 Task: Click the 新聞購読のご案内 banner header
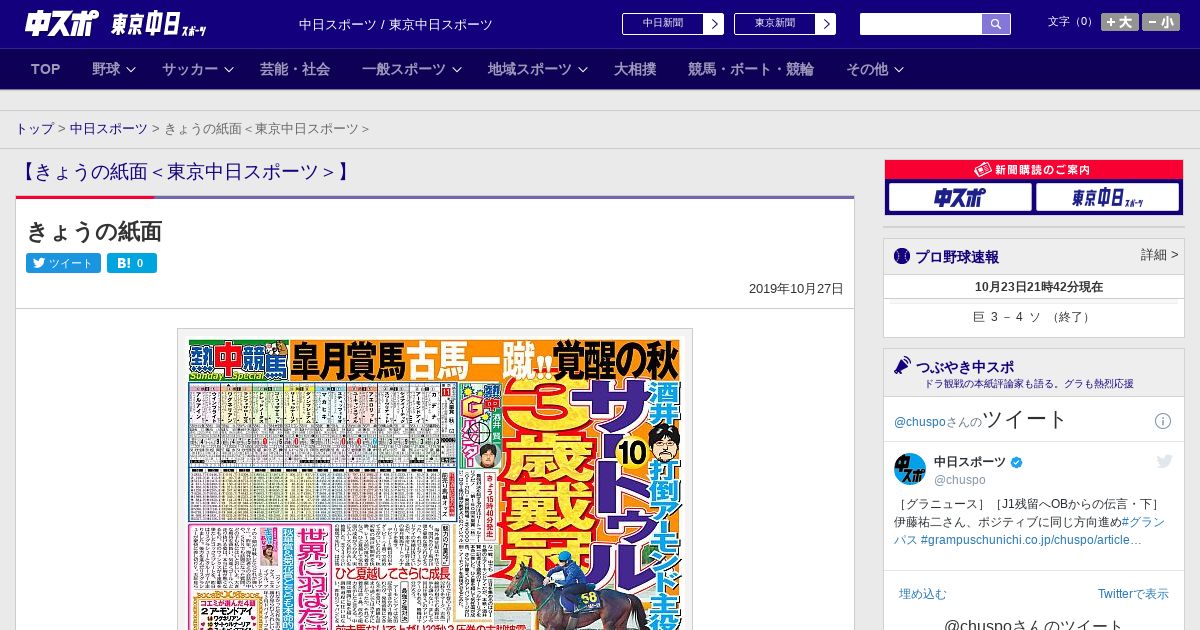(1034, 170)
